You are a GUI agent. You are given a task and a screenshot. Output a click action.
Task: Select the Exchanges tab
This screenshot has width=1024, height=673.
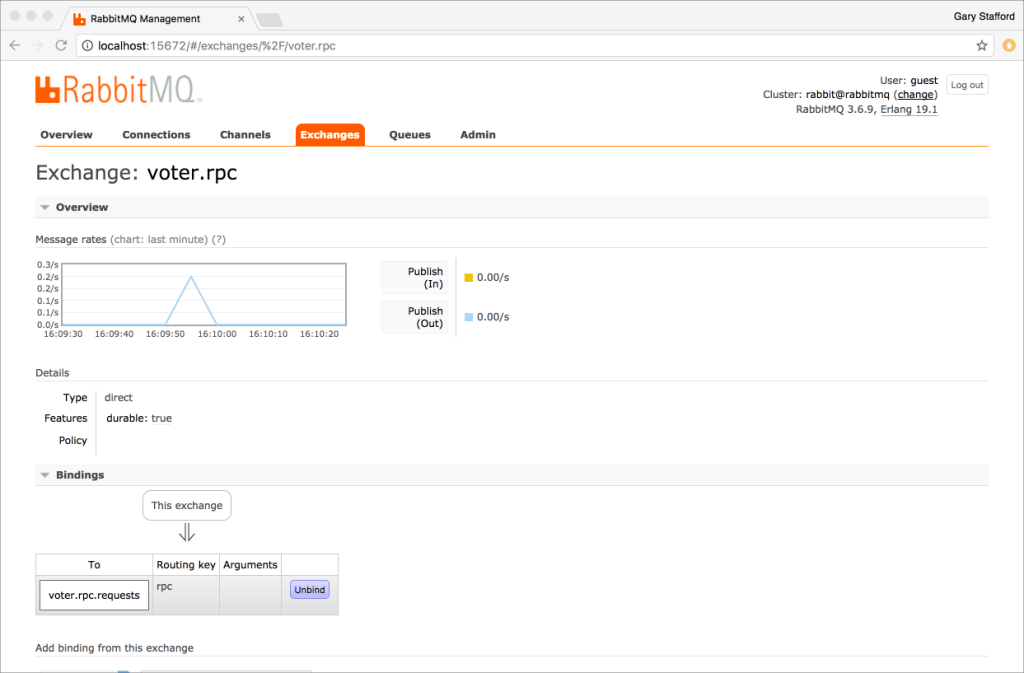coord(330,134)
